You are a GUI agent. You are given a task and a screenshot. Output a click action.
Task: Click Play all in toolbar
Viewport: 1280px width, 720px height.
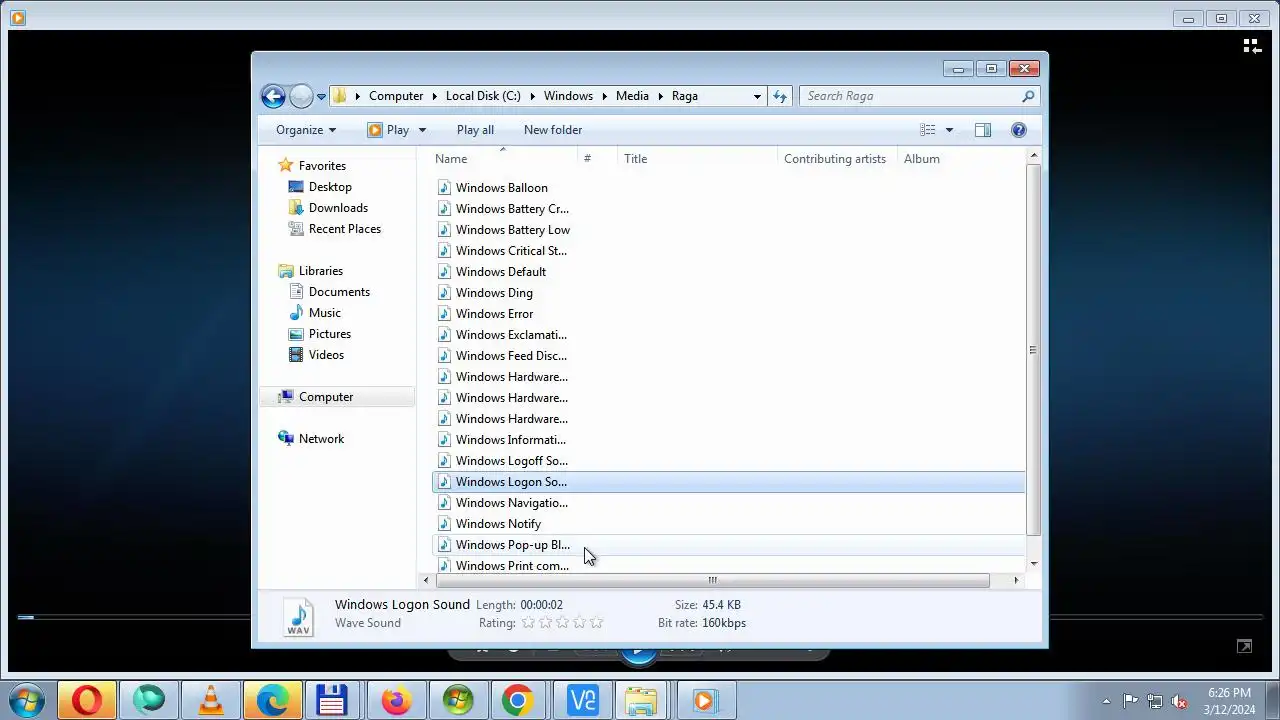[475, 130]
